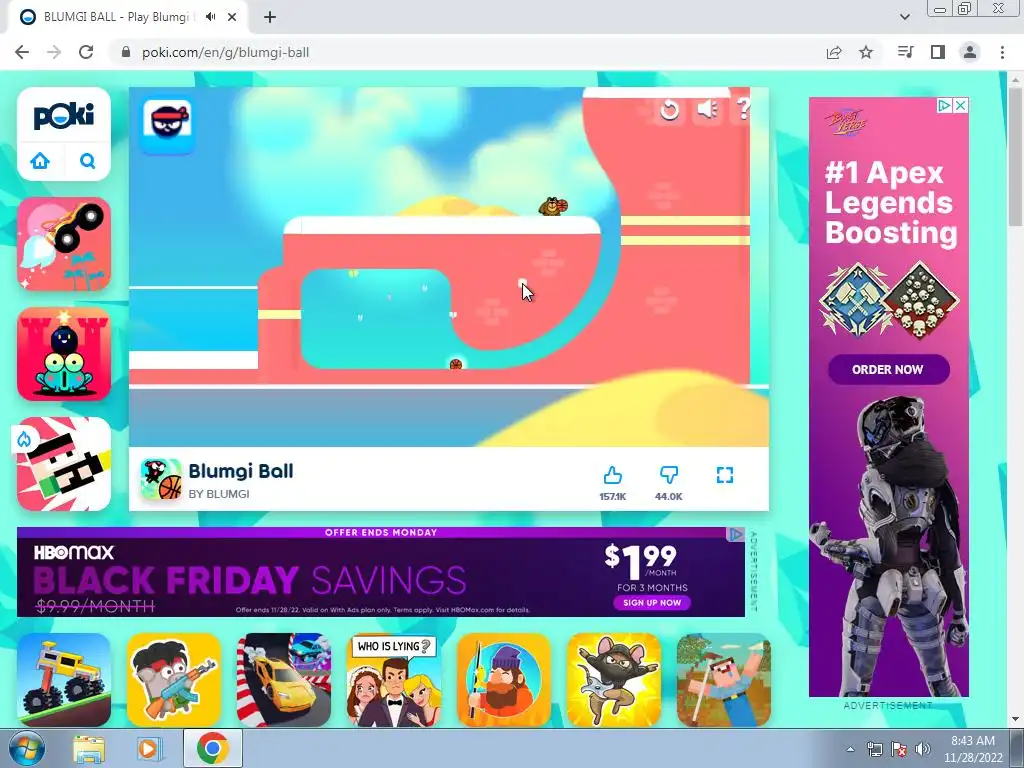Open the Action Center flag icon

(899, 750)
